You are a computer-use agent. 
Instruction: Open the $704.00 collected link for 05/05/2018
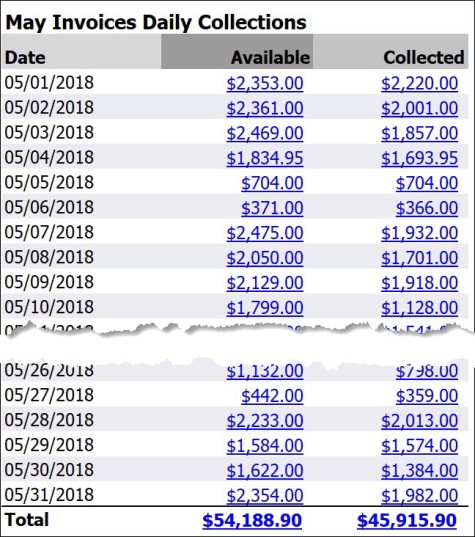pos(427,183)
